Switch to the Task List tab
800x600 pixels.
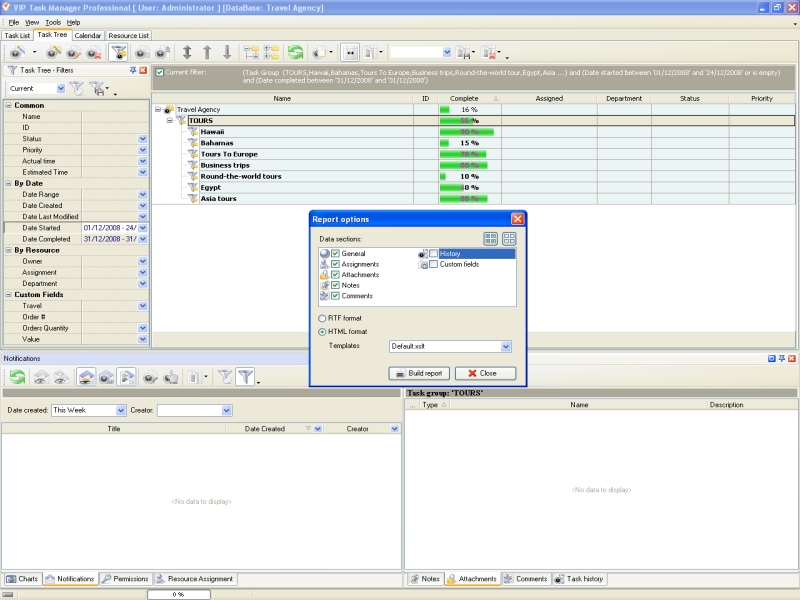click(x=17, y=36)
